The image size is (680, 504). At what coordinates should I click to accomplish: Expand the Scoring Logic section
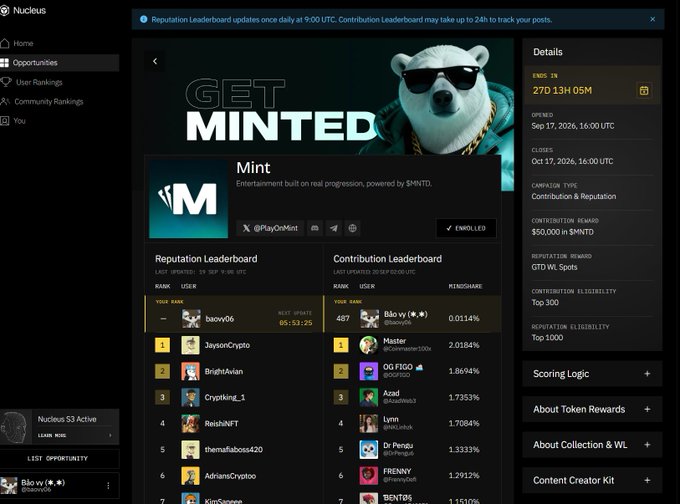[x=592, y=373]
